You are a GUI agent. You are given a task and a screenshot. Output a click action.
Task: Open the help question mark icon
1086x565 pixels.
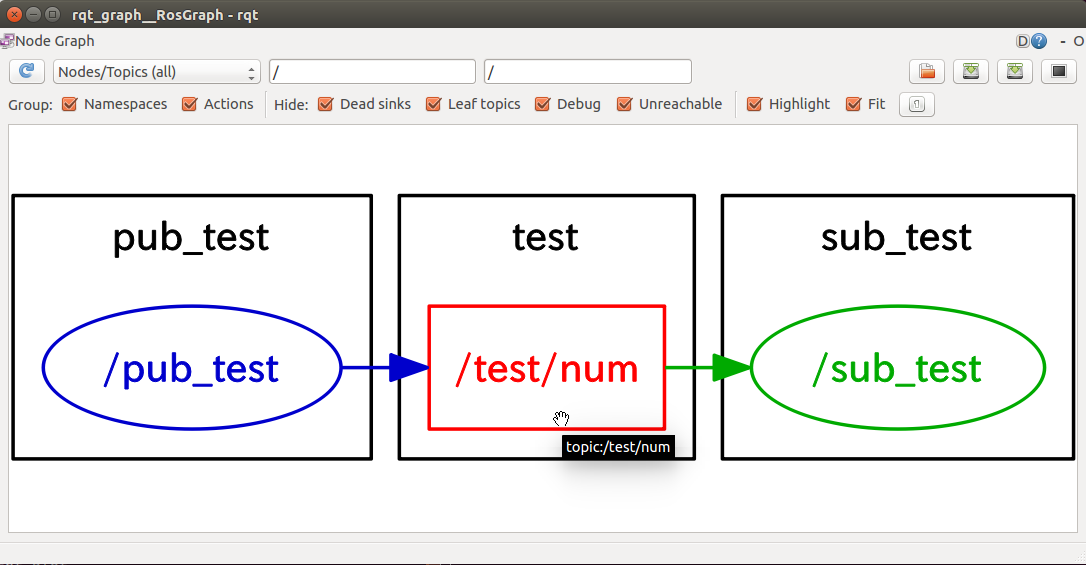[1039, 41]
